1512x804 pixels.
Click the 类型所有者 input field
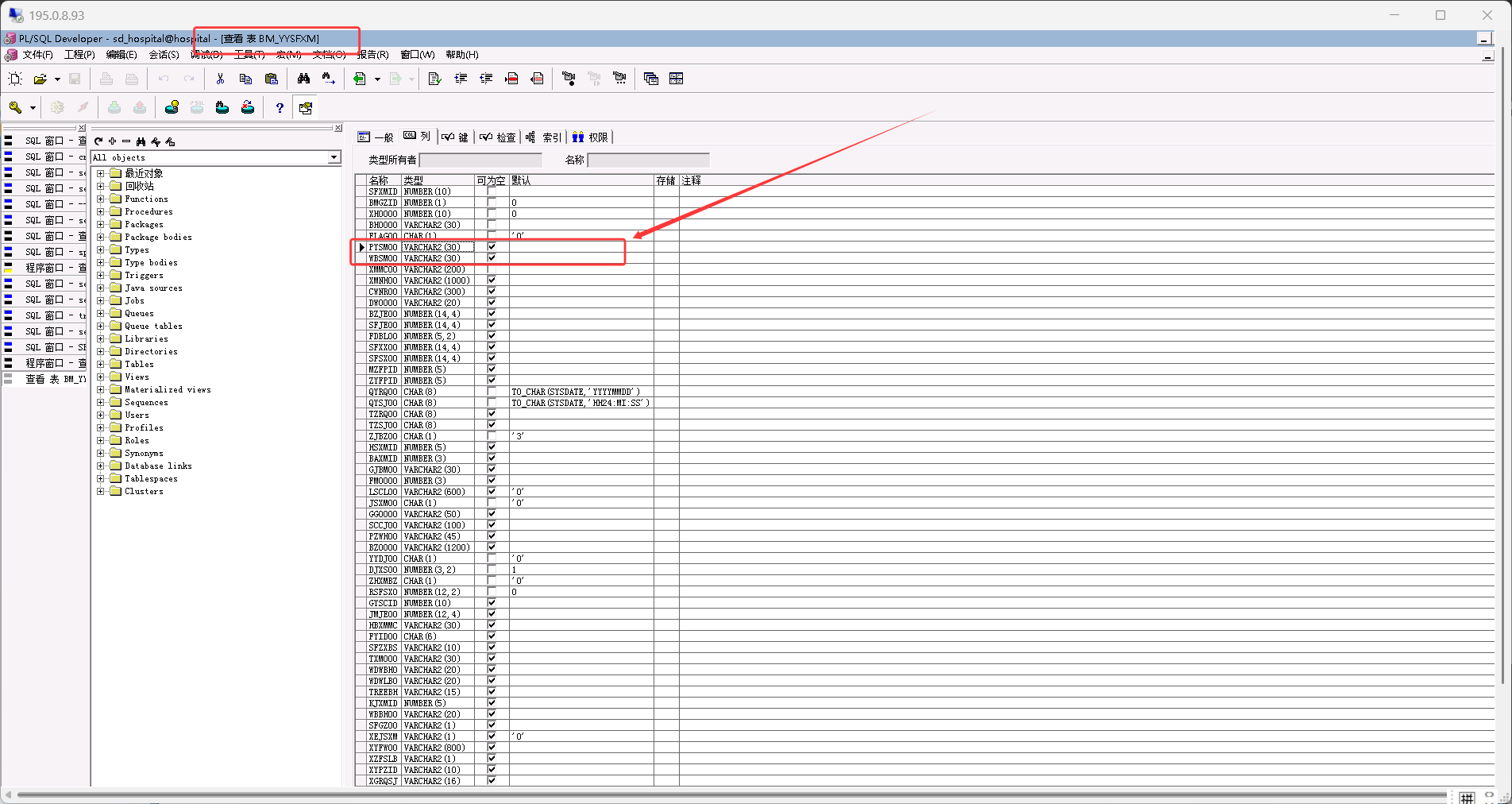pyautogui.click(x=480, y=160)
